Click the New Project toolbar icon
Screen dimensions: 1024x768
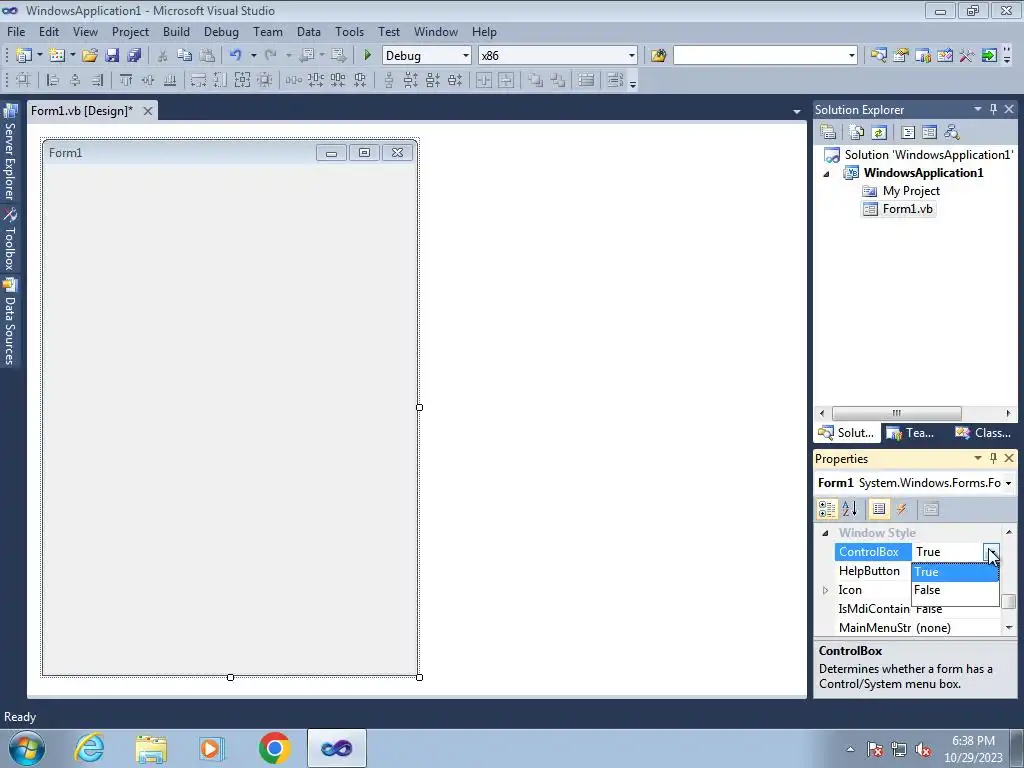coord(24,56)
